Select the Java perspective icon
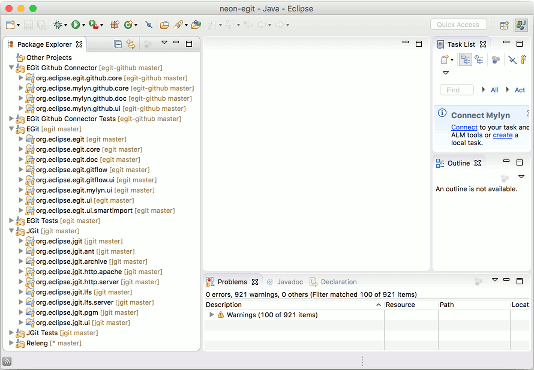This screenshot has height=370, width=534. coord(521,25)
